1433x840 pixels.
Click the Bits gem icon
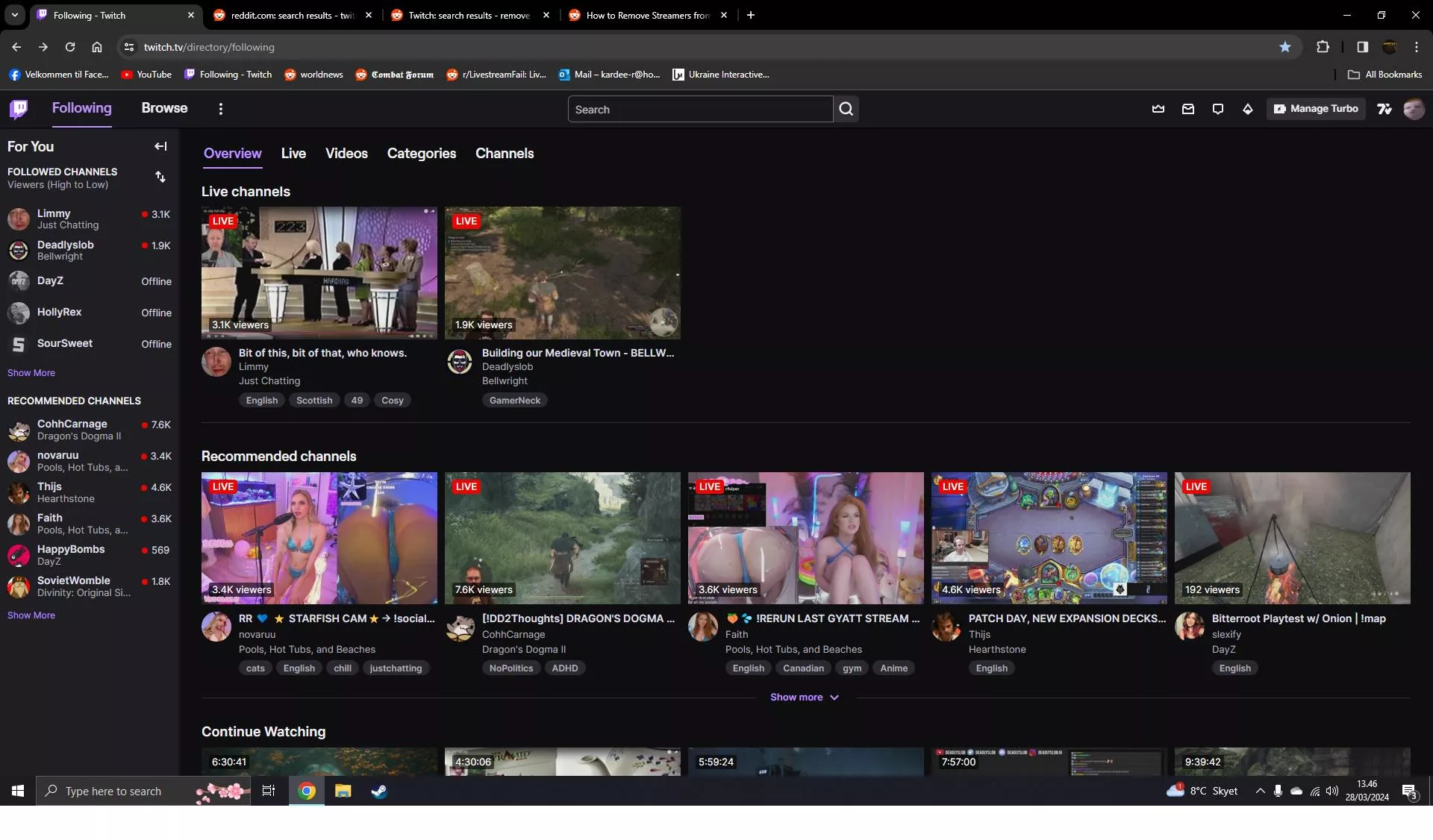(1248, 109)
